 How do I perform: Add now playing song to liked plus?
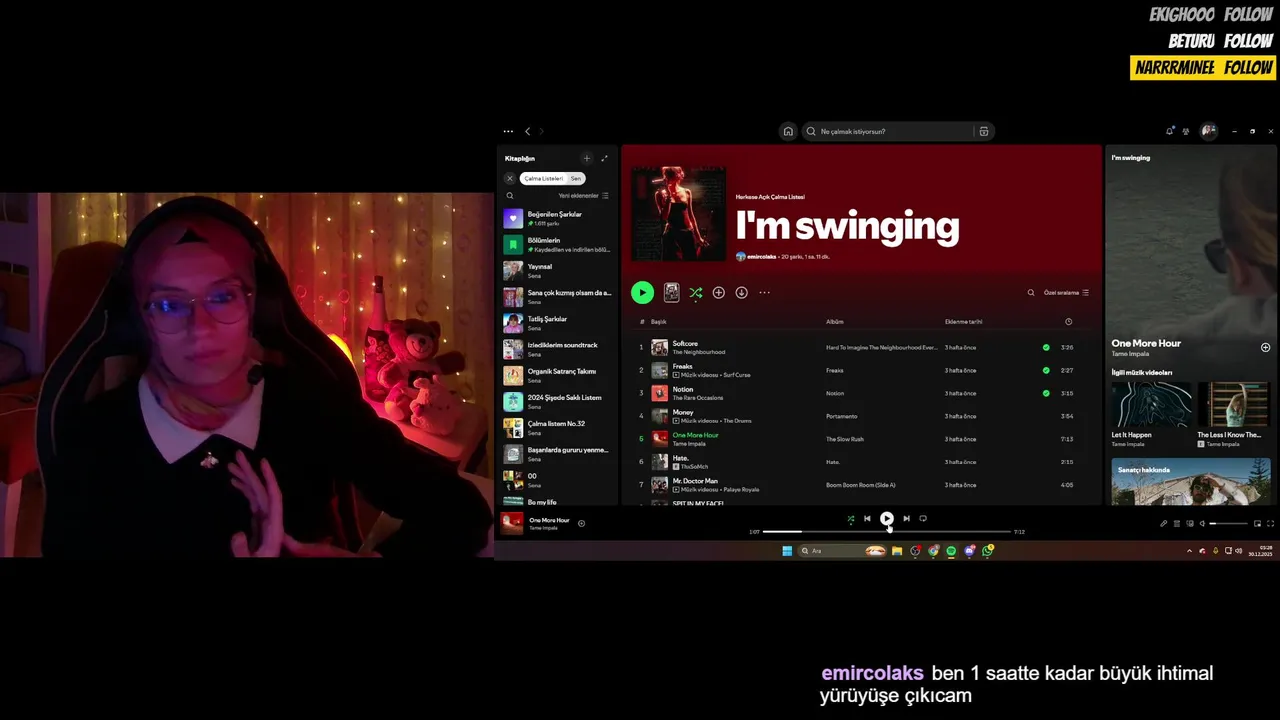tap(581, 523)
